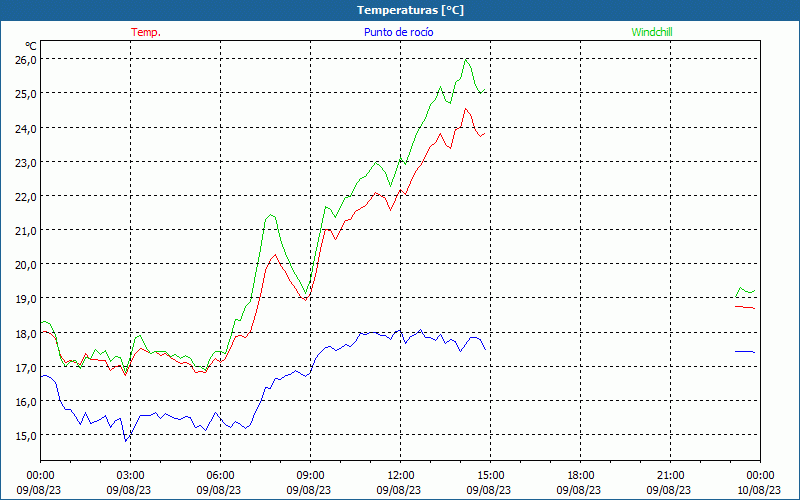The image size is (800, 500).
Task: Click the 26,0 y-axis value
Action: click(26, 60)
